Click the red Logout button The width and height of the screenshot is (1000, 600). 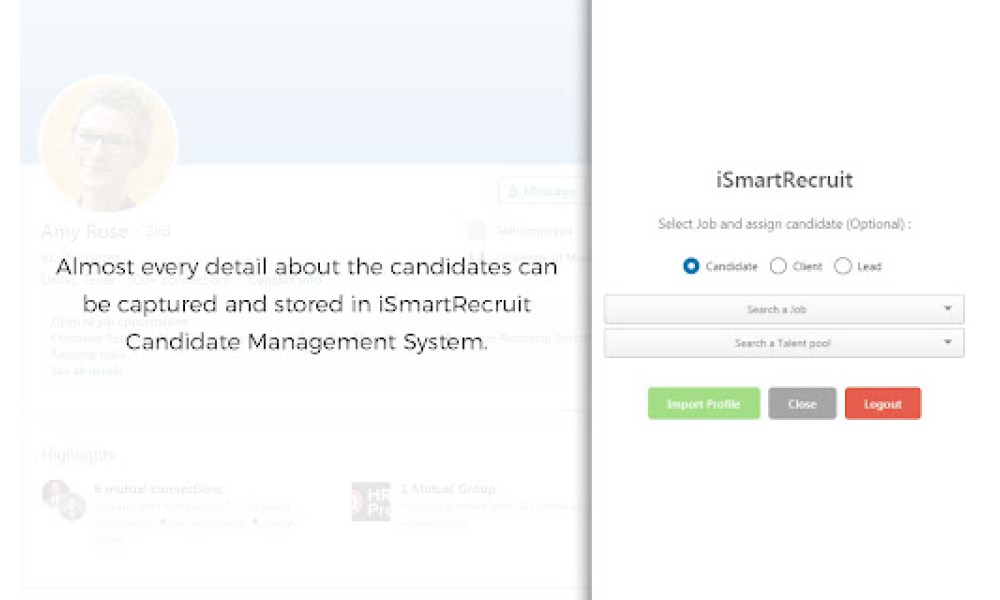coord(883,404)
